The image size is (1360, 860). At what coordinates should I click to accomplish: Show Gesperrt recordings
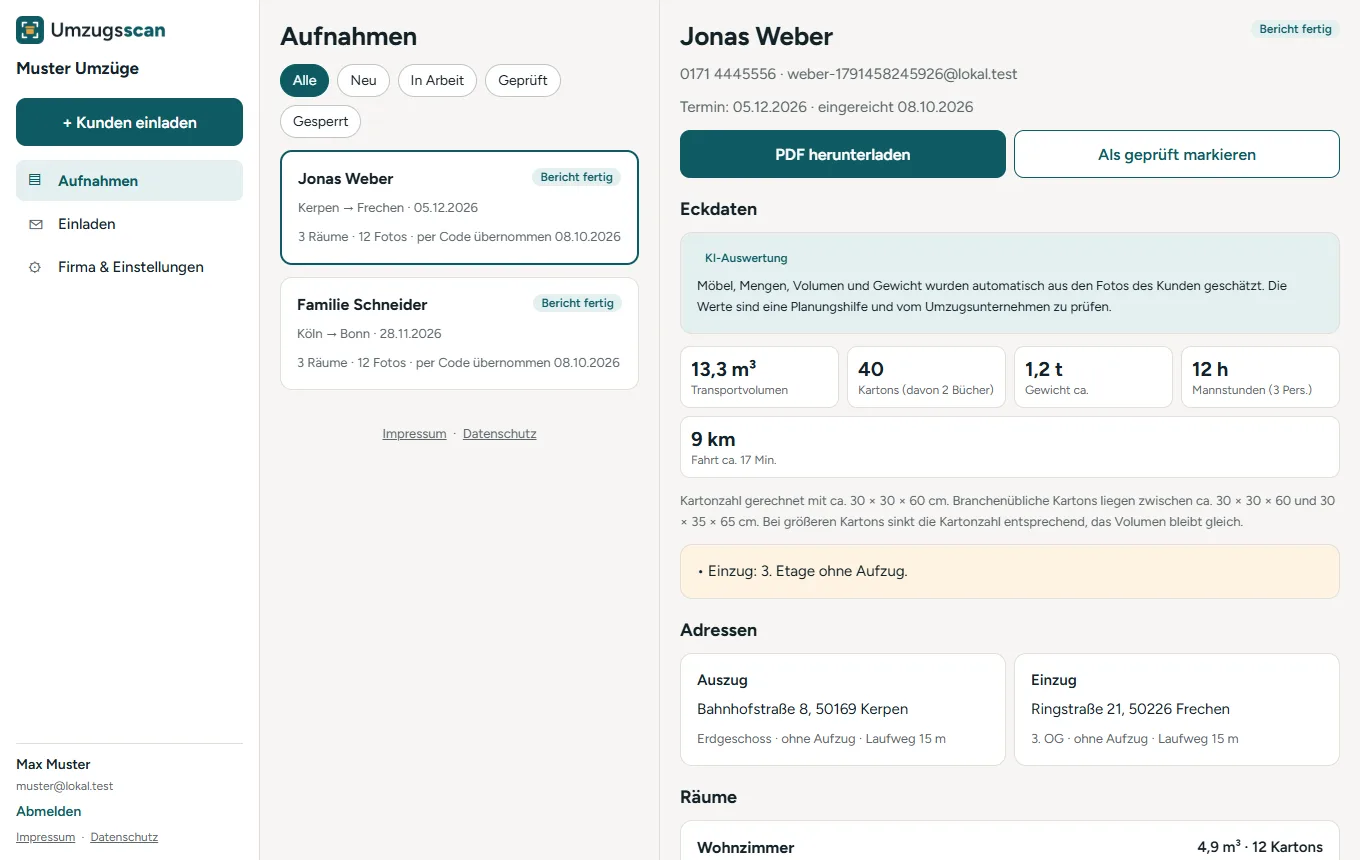320,121
